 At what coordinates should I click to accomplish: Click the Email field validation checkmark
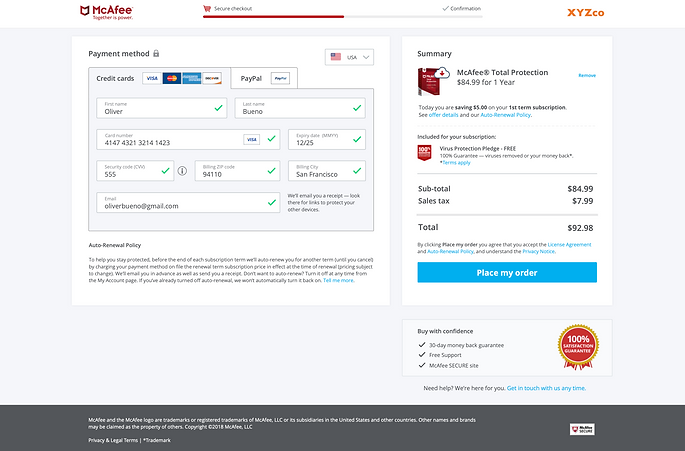272,202
